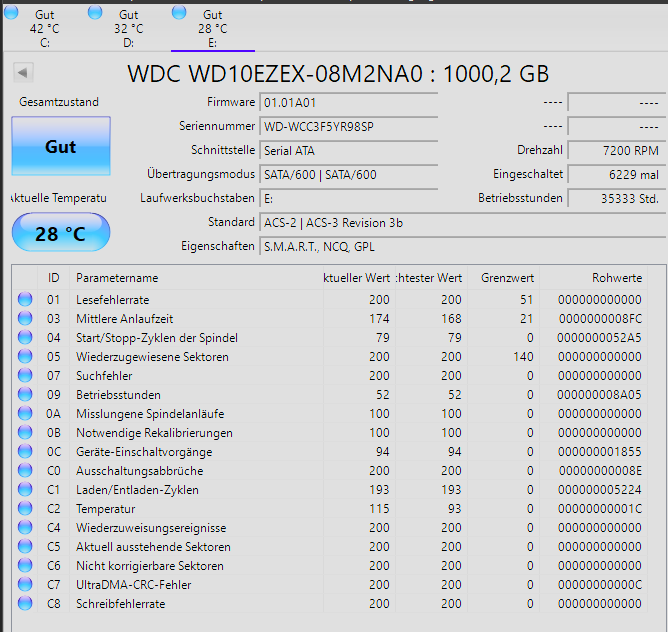Click status orb for Wiederzuweisungsereignisse row
668x632 pixels.
(x=25, y=527)
